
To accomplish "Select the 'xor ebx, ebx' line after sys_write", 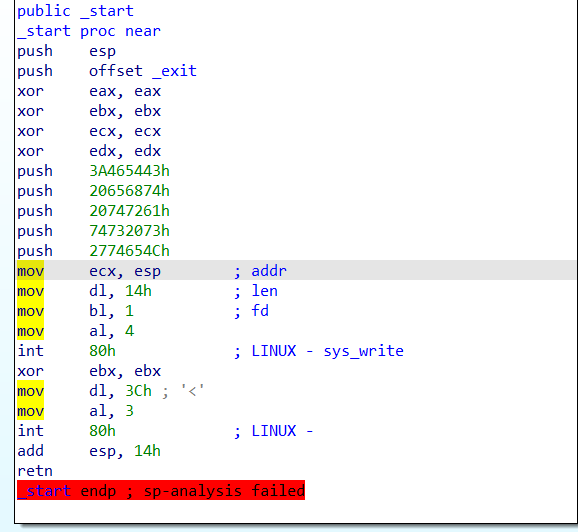I will pos(89,371).
